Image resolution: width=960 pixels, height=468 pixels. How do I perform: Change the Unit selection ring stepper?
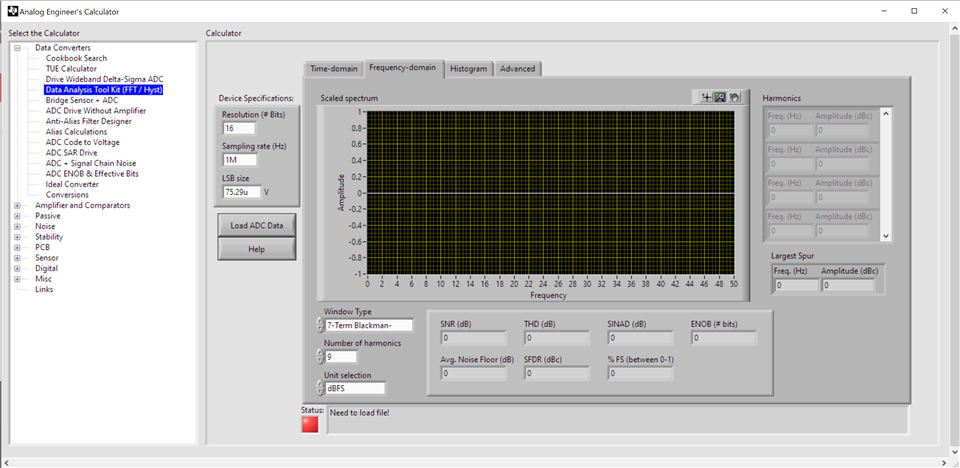pyautogui.click(x=319, y=388)
